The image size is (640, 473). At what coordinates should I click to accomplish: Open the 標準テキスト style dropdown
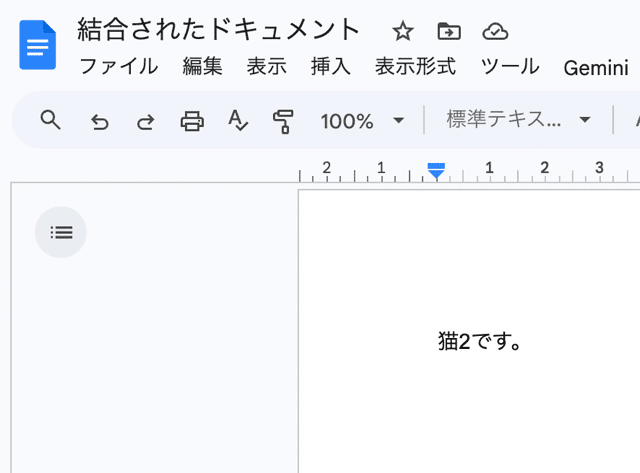(x=518, y=120)
